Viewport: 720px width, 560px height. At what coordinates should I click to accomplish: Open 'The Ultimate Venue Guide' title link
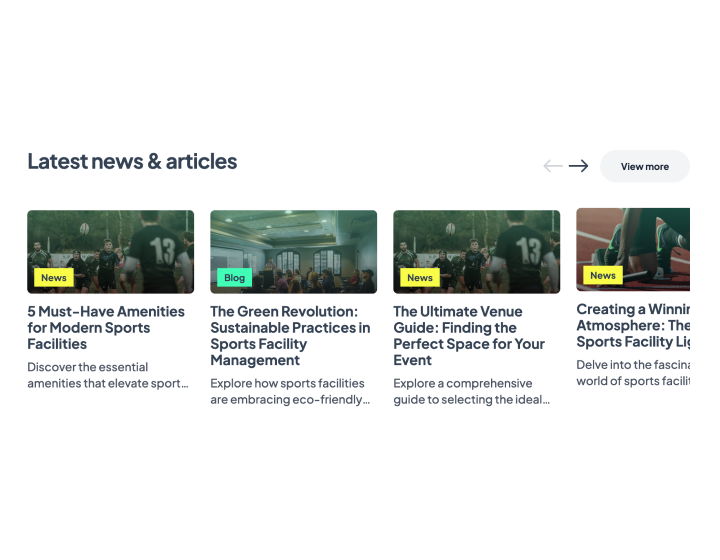point(469,336)
